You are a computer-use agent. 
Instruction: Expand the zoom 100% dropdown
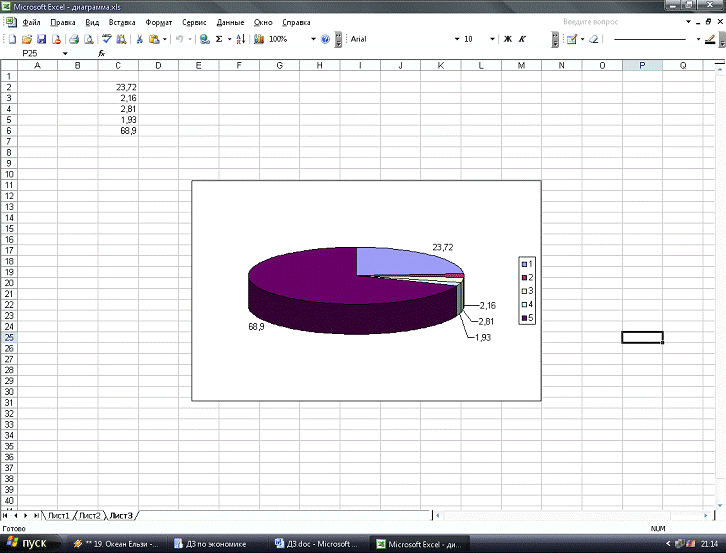tap(313, 39)
